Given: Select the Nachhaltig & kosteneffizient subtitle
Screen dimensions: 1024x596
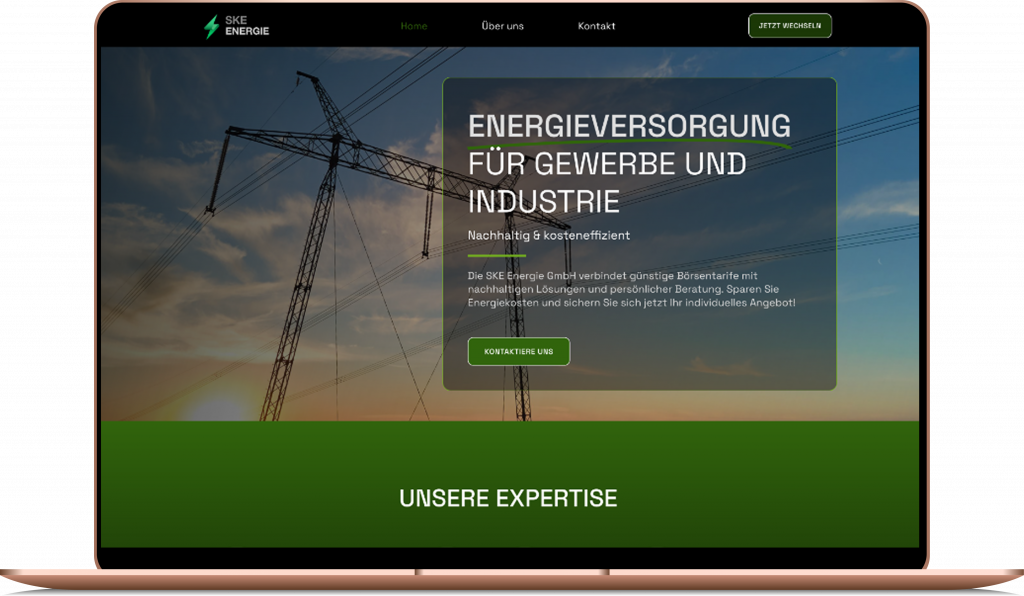Looking at the screenshot, I should (548, 236).
